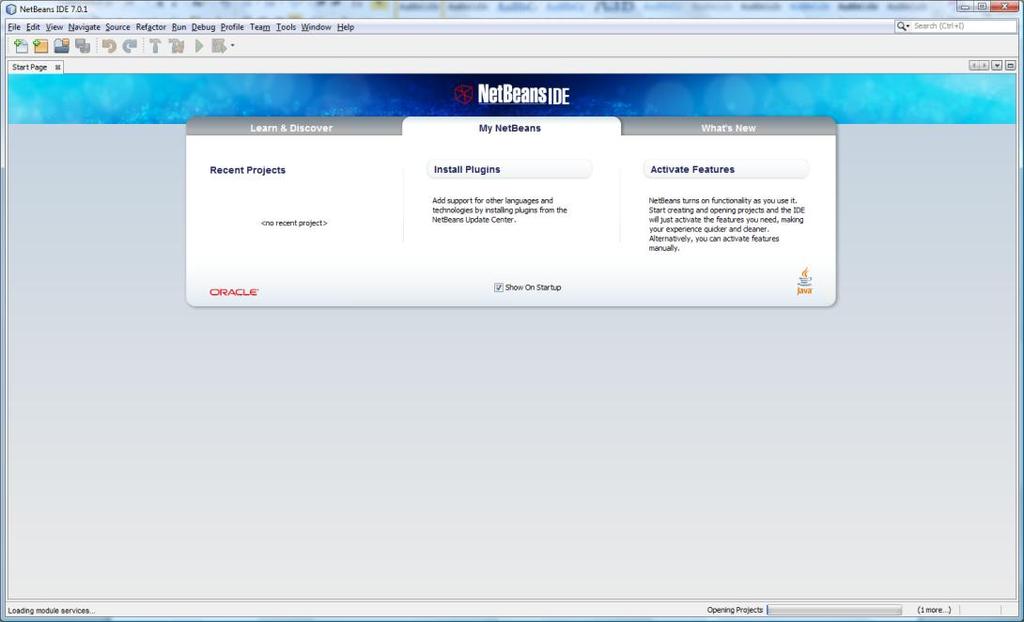This screenshot has height=622, width=1024.
Task: Click the (1 more...) status link
Action: pos(934,610)
